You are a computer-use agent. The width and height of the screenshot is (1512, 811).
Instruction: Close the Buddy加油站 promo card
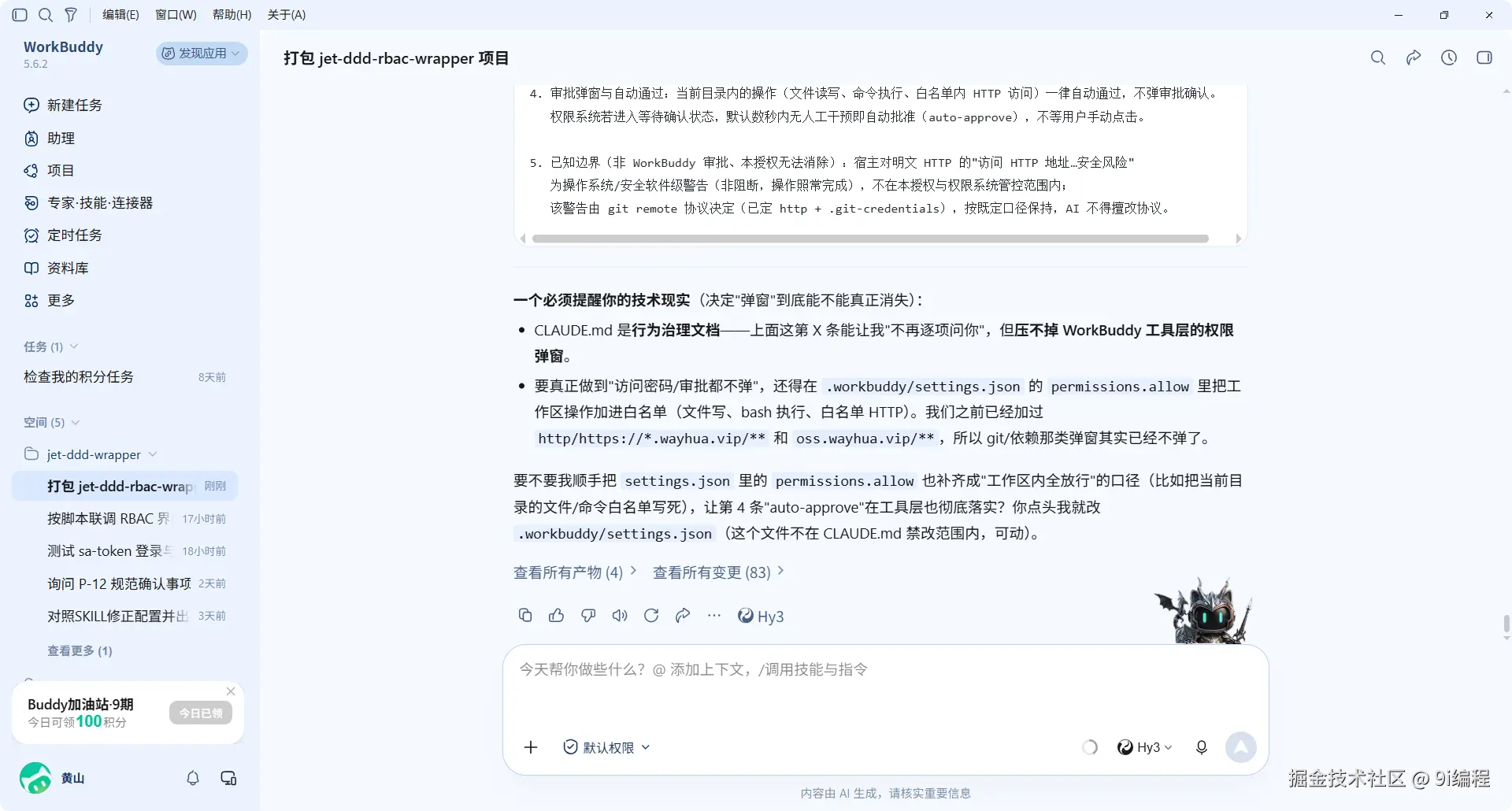(x=231, y=691)
